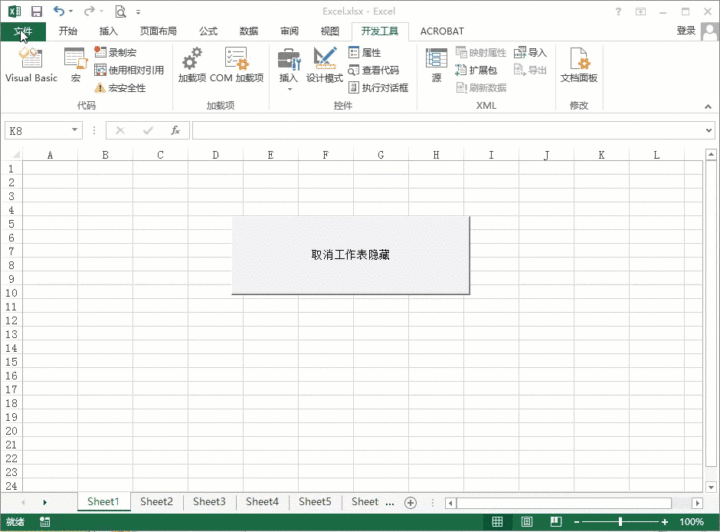Image resolution: width=720 pixels, height=532 pixels.
Task: Click the zoom out minus button
Action: (x=577, y=522)
